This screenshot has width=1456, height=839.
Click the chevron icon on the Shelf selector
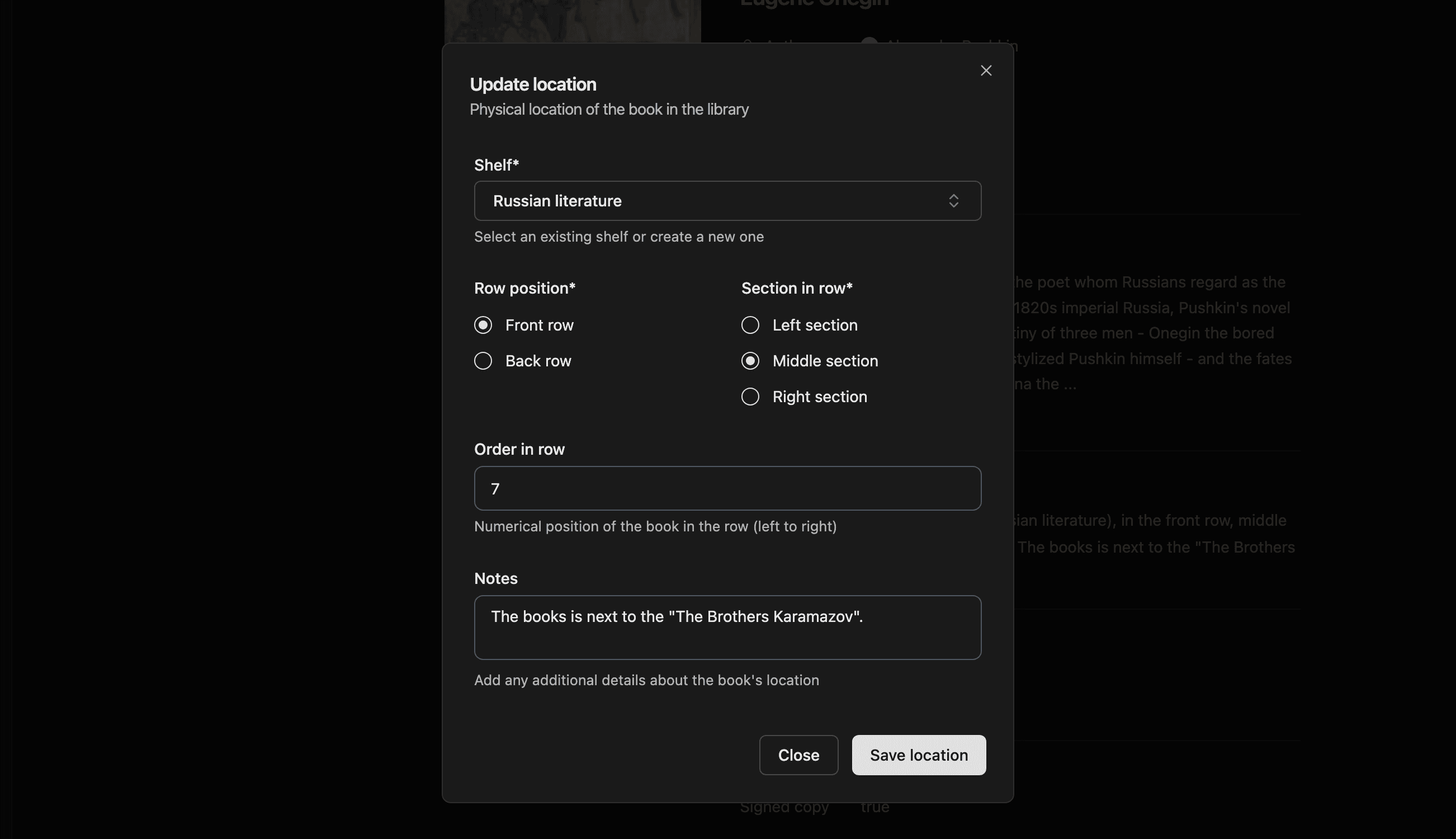pos(953,201)
